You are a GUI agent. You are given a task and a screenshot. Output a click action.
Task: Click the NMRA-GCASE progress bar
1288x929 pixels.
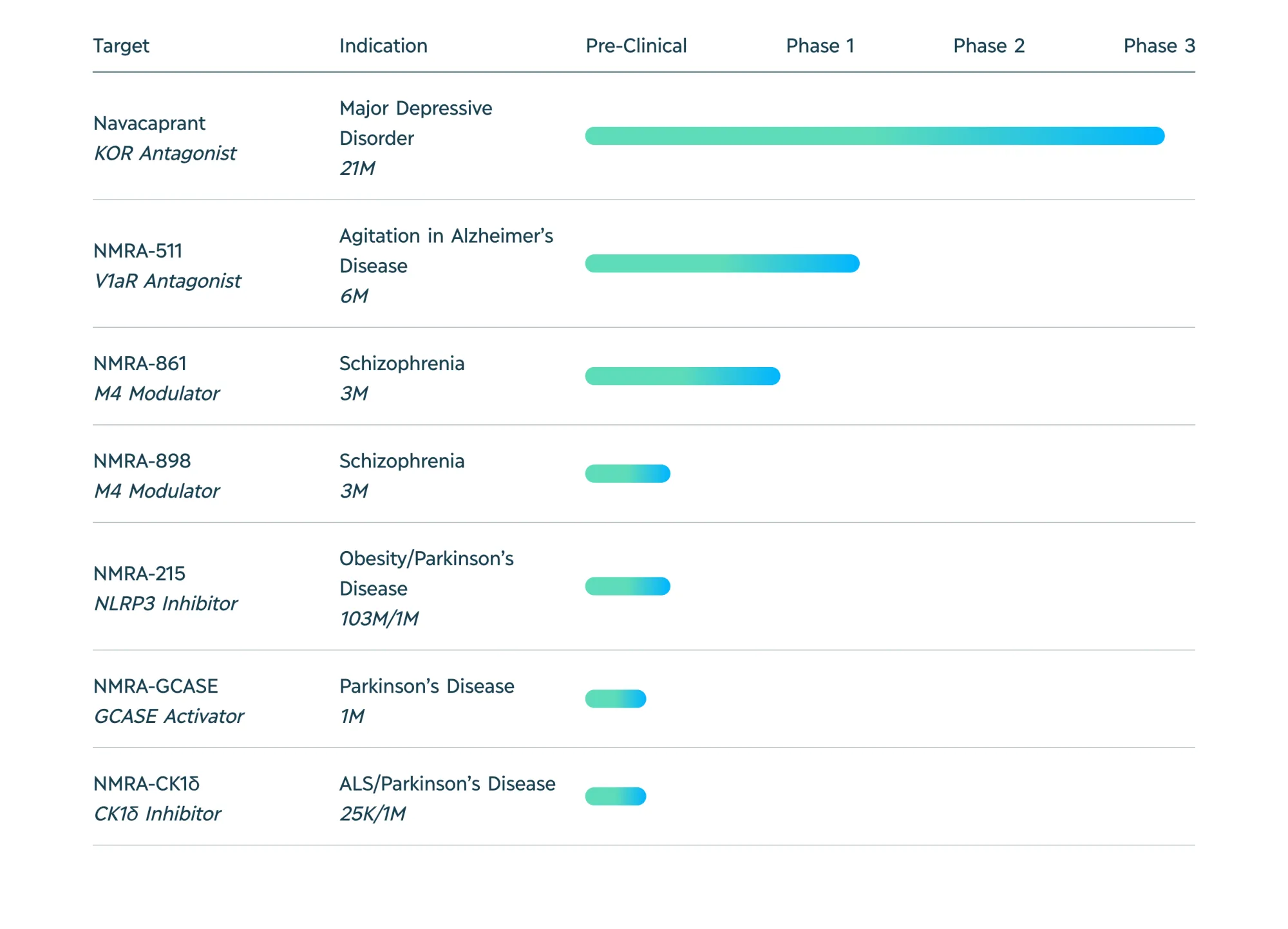615,699
